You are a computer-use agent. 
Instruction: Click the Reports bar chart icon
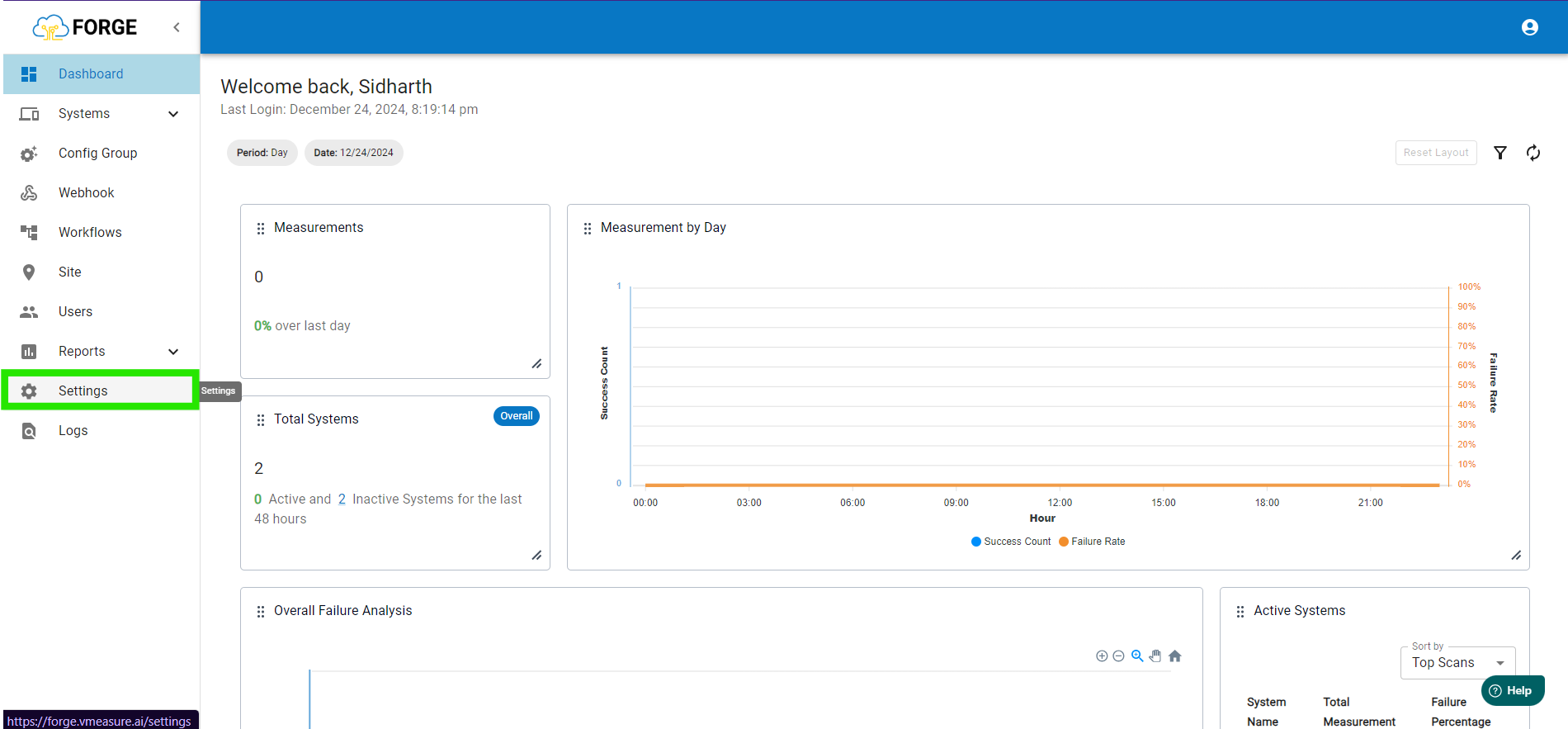click(x=29, y=352)
